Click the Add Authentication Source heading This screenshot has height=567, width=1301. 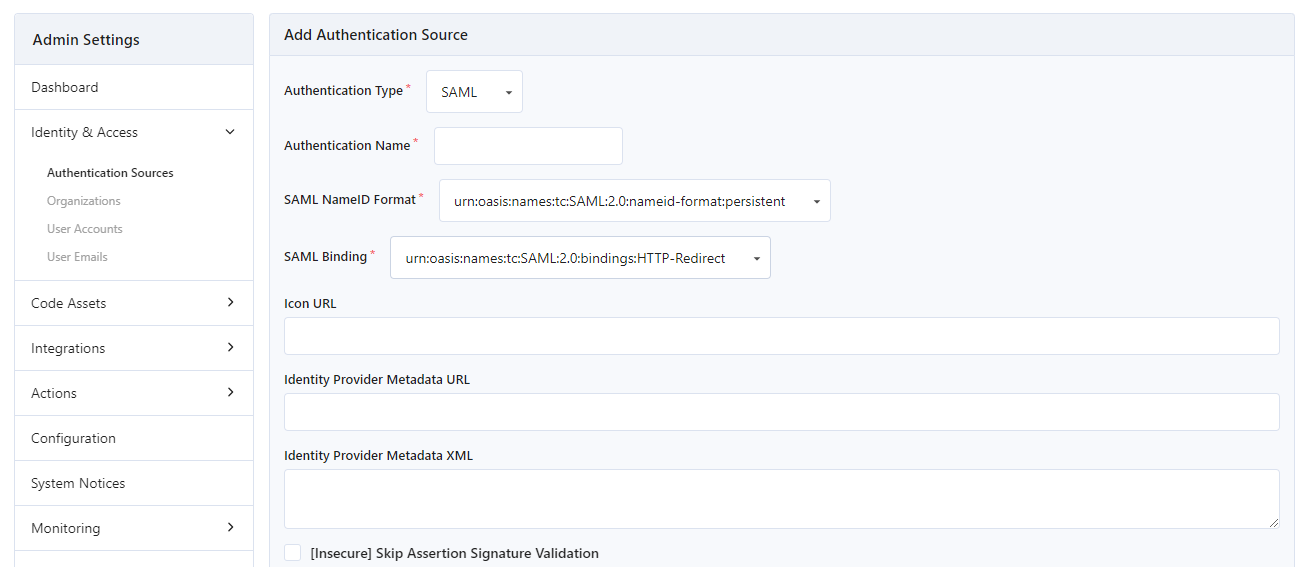point(376,34)
